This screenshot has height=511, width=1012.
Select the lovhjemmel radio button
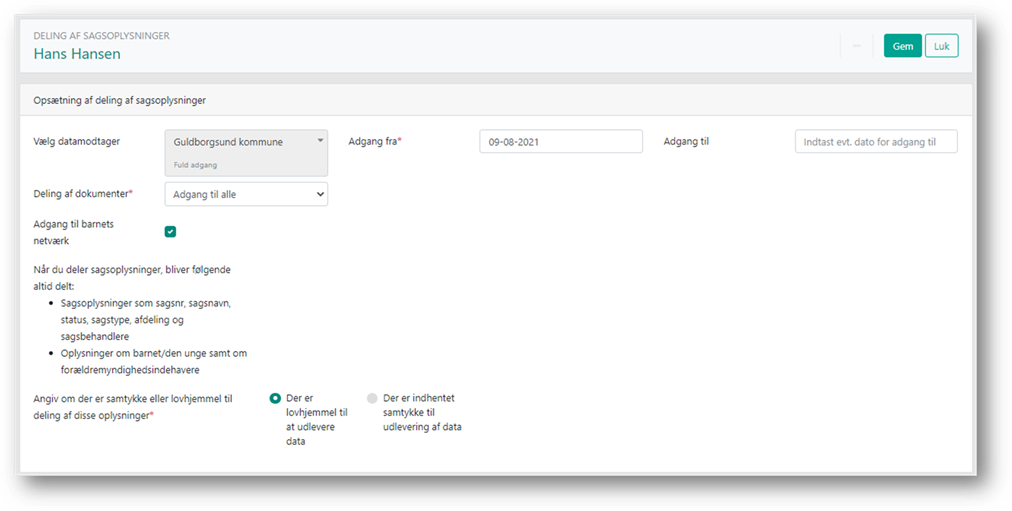pos(275,398)
